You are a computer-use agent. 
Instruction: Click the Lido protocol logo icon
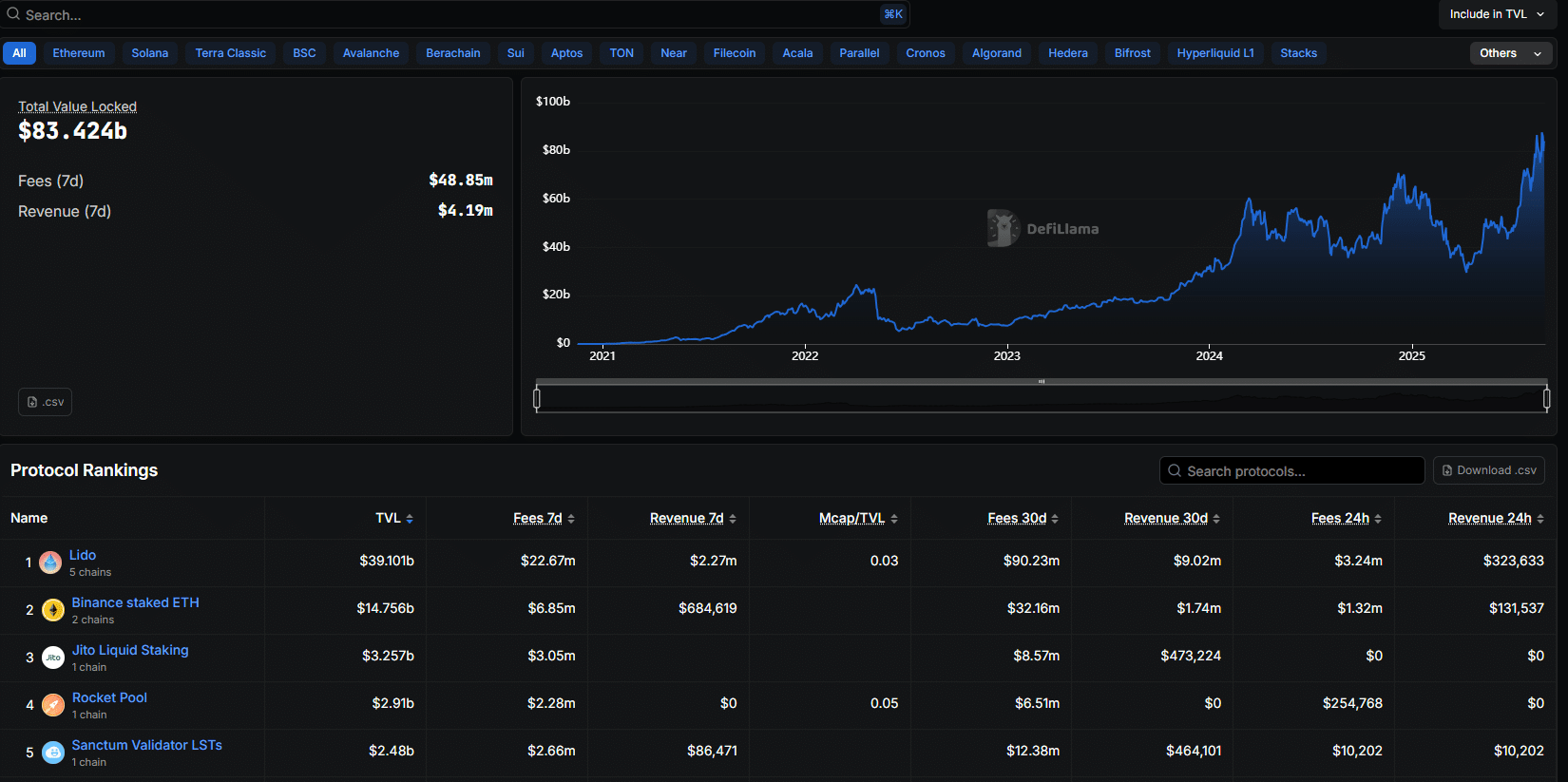(50, 563)
